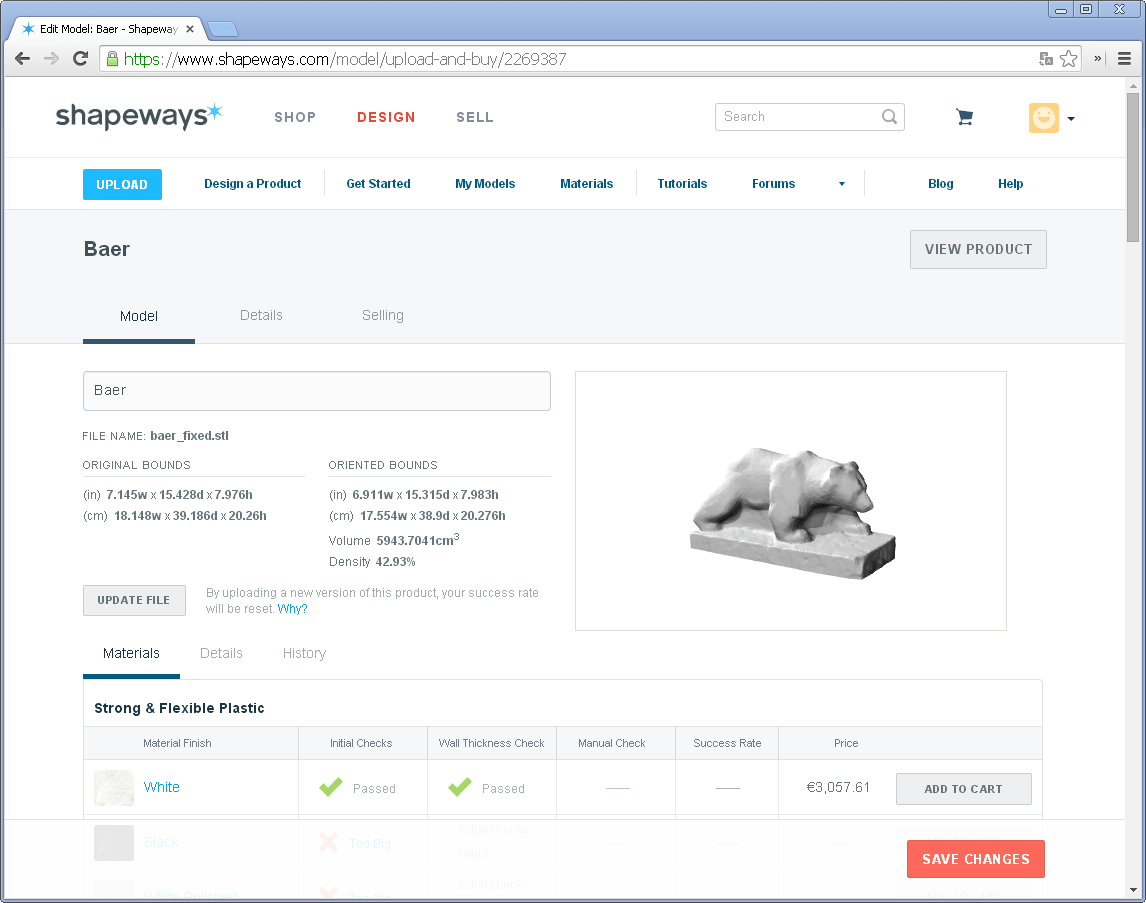This screenshot has width=1146, height=903.
Task: Click the smiley account avatar
Action: pos(1043,117)
